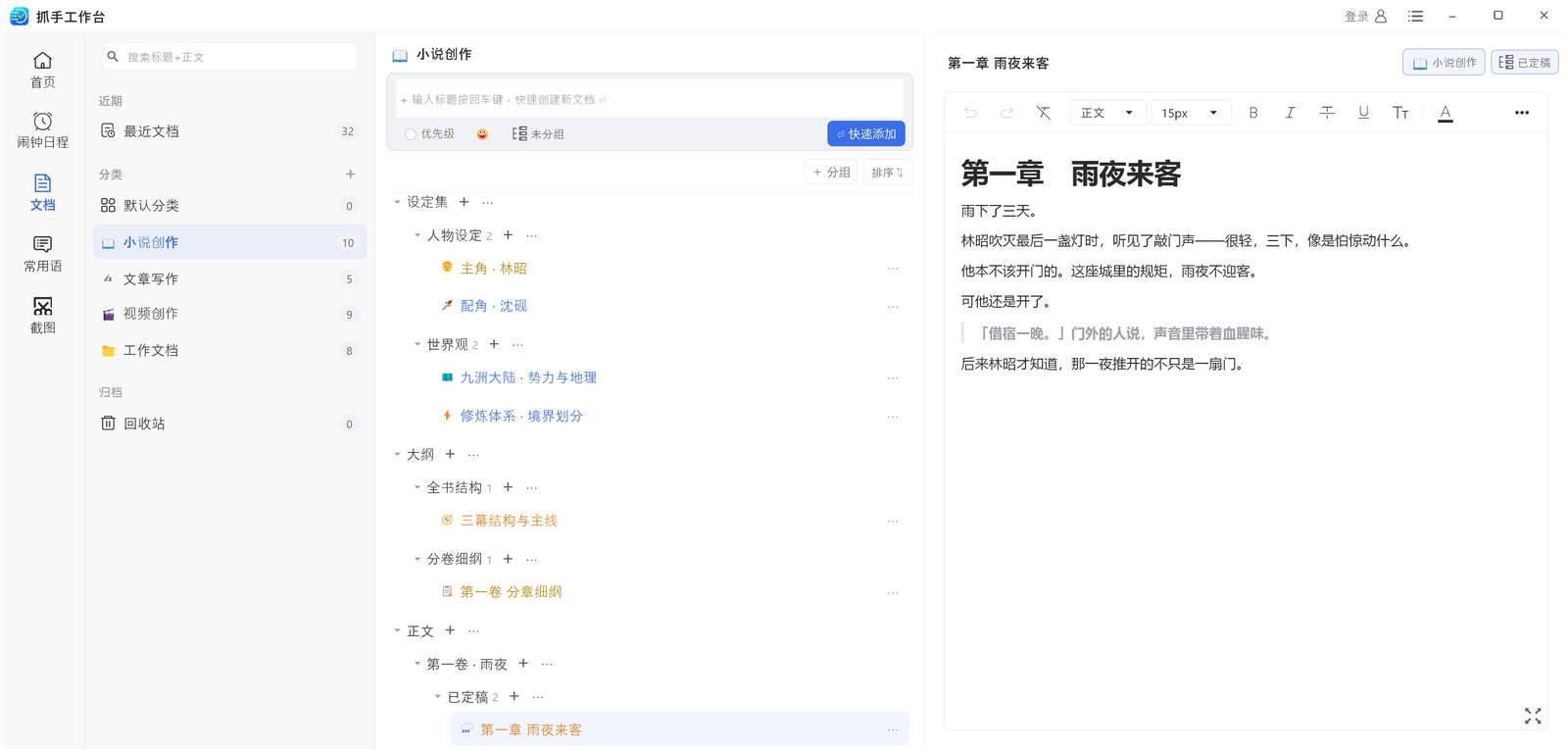1568x750 pixels.
Task: Open document 配角 · 沈砚
Action: pyautogui.click(x=494, y=306)
